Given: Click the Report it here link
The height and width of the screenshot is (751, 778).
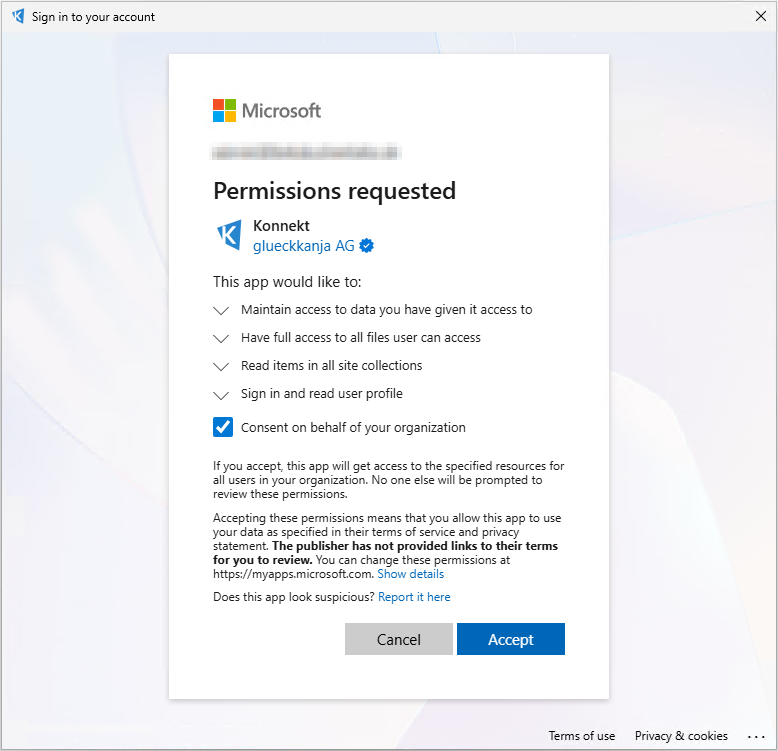Looking at the screenshot, I should pos(414,597).
